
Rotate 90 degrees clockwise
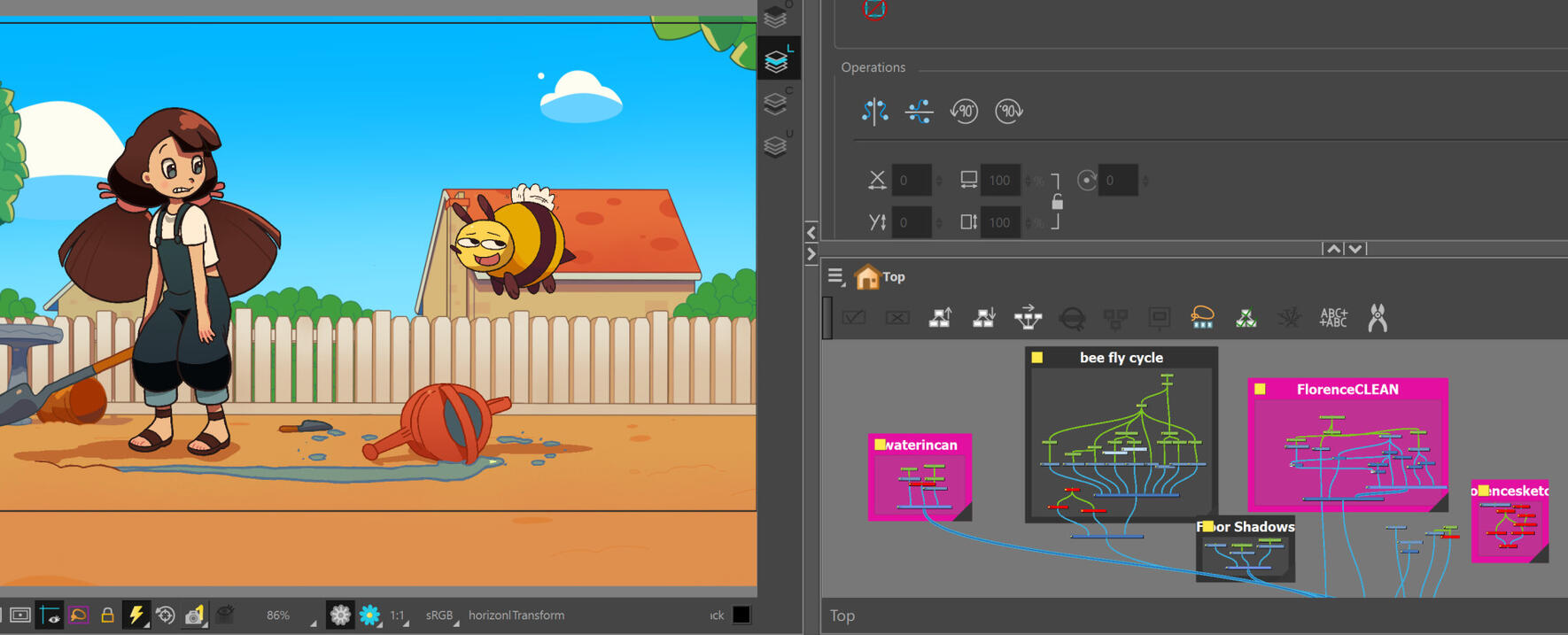(x=1008, y=111)
